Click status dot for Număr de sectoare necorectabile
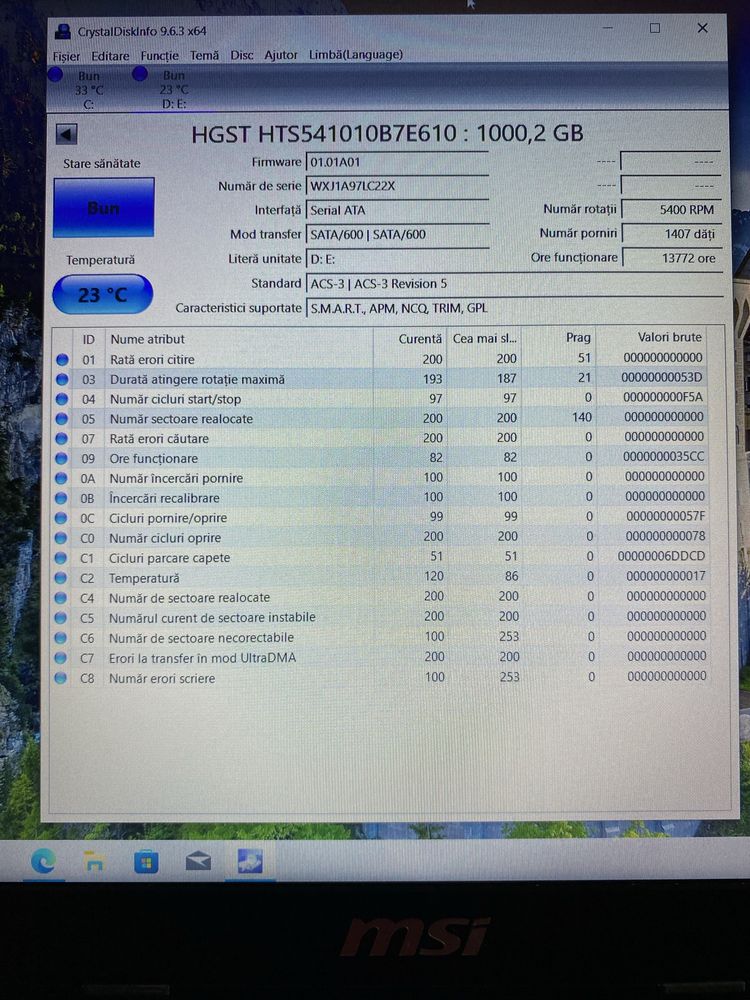This screenshot has width=750, height=1000. (61, 638)
